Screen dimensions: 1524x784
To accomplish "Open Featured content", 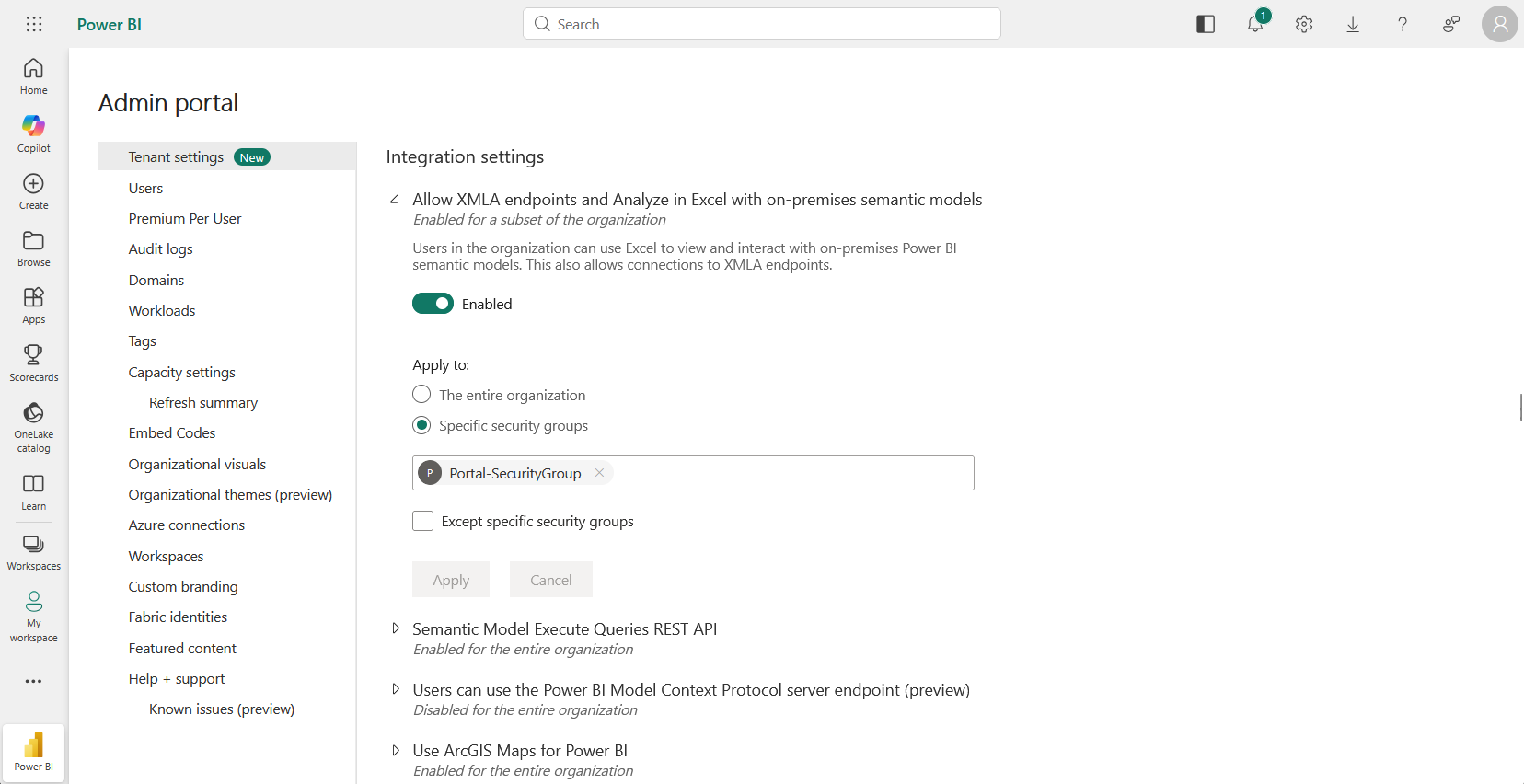I will point(182,649).
